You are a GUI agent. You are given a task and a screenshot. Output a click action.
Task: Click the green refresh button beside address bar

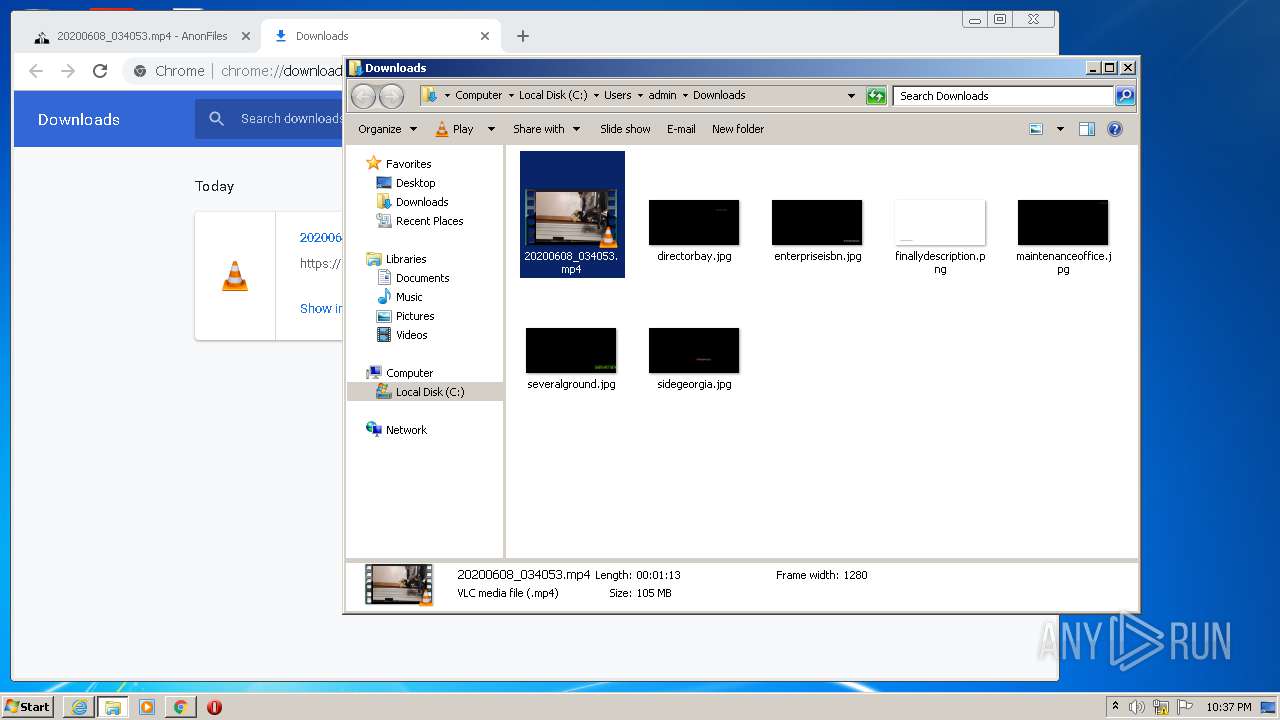(876, 96)
